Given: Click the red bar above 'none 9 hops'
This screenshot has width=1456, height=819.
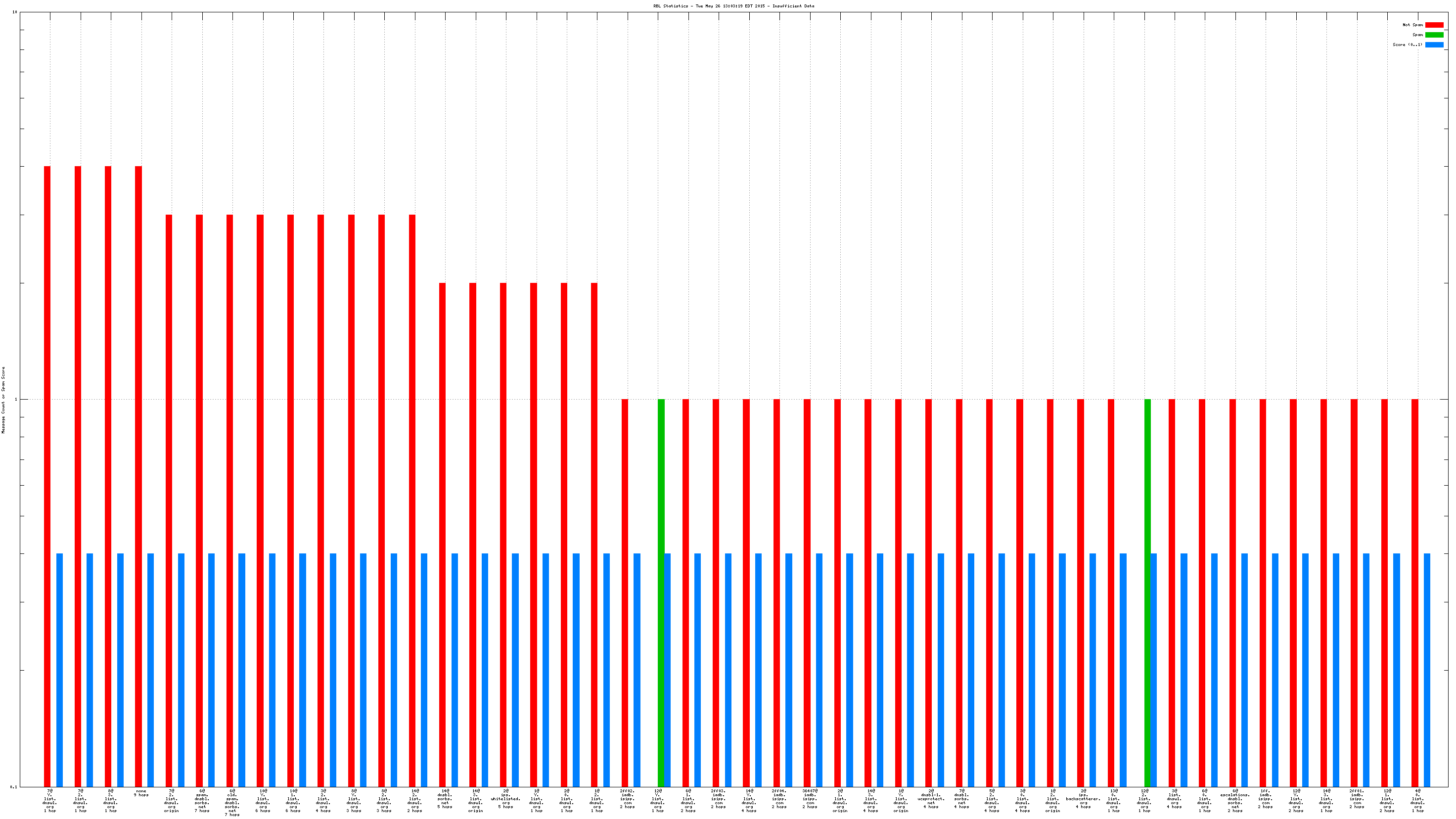Looking at the screenshot, I should (138, 475).
